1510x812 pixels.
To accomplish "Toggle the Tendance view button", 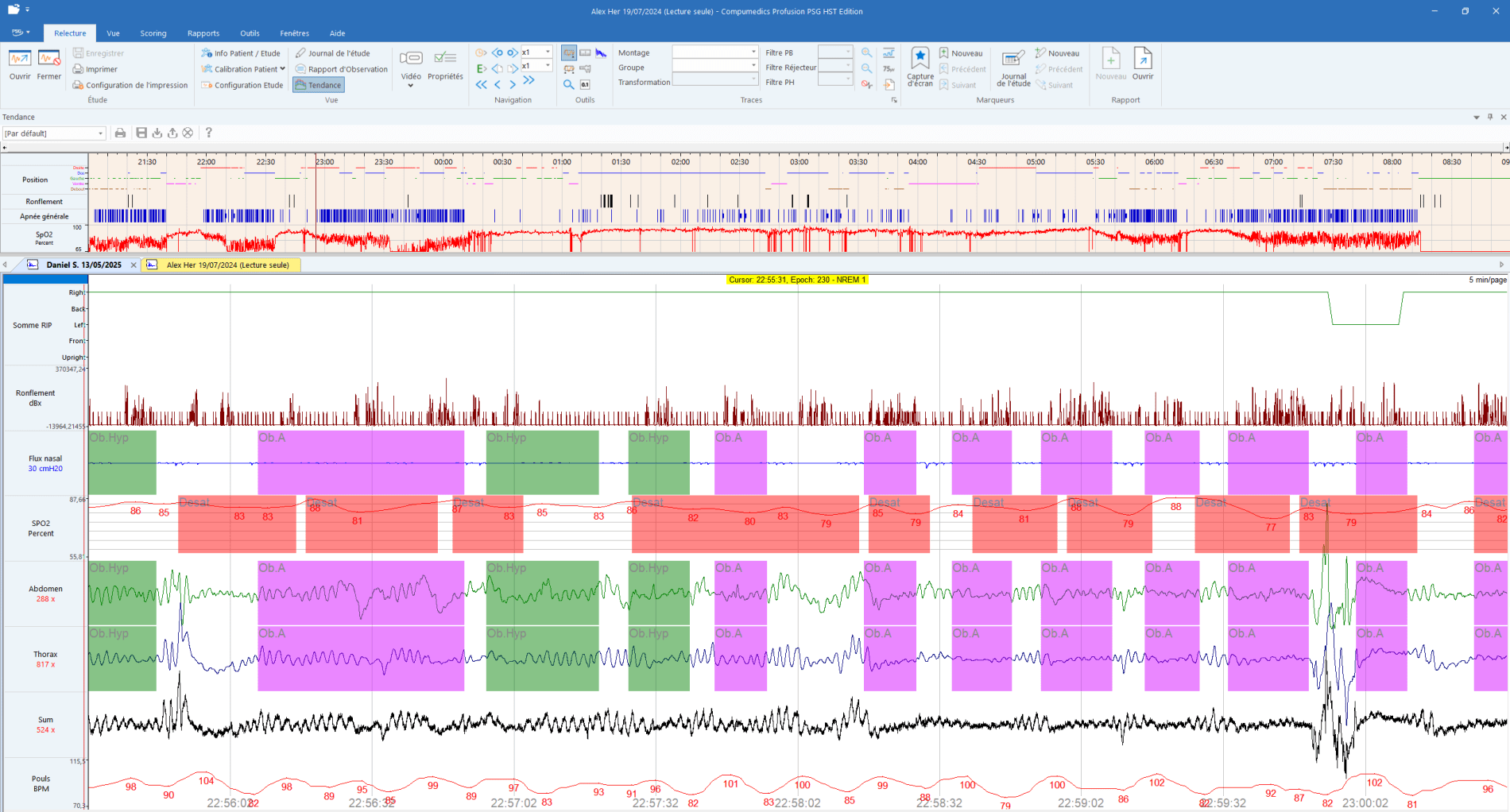I will tap(319, 85).
